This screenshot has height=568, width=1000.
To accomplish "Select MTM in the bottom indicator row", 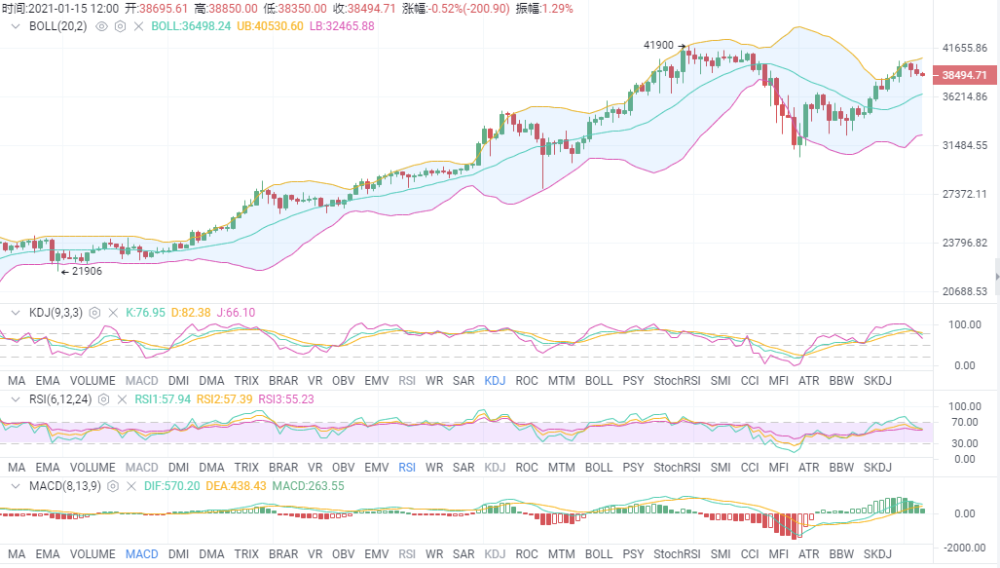I will click(x=561, y=554).
